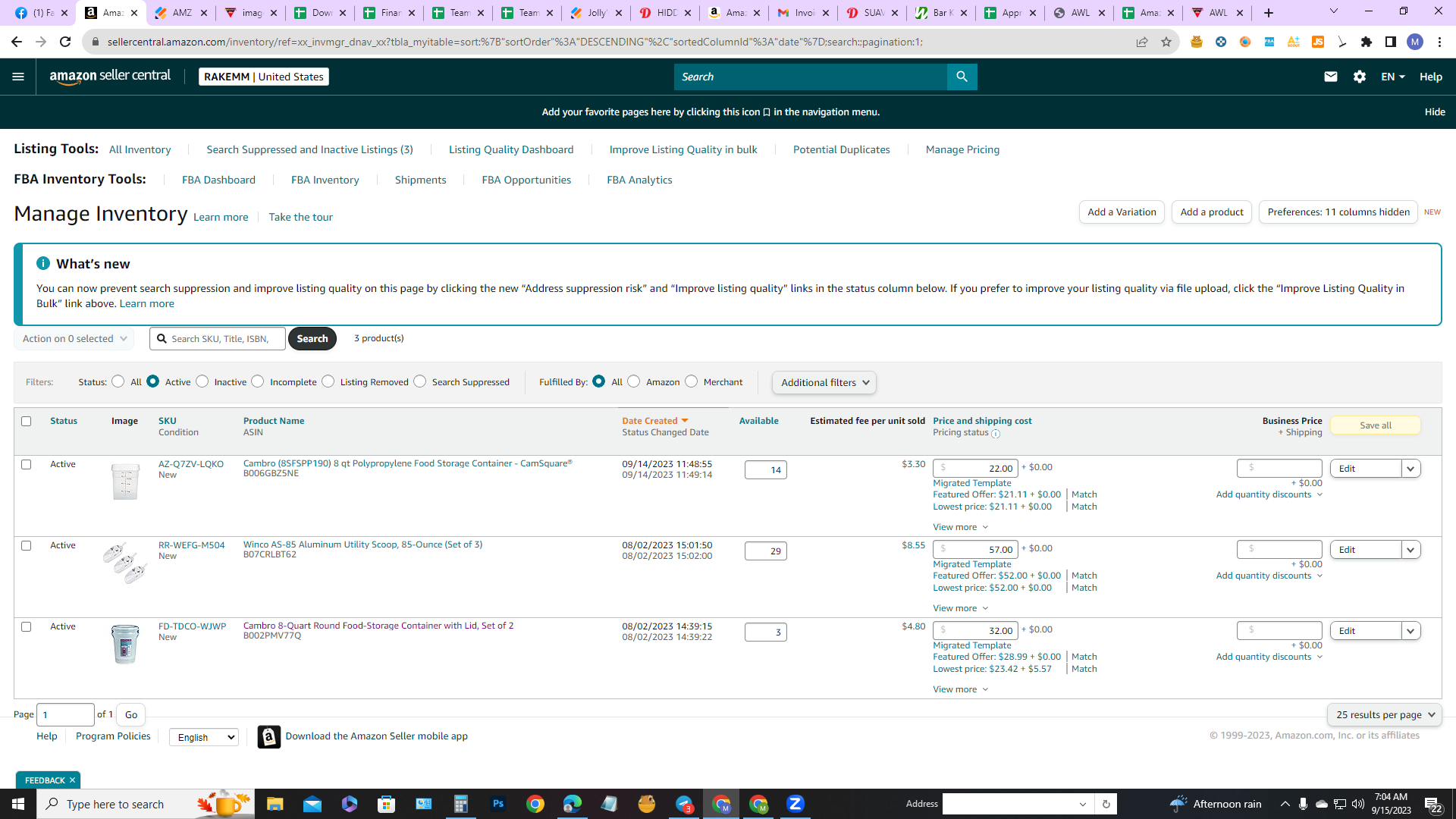
Task: Click the Amazon mobile app icon
Action: pos(269,736)
